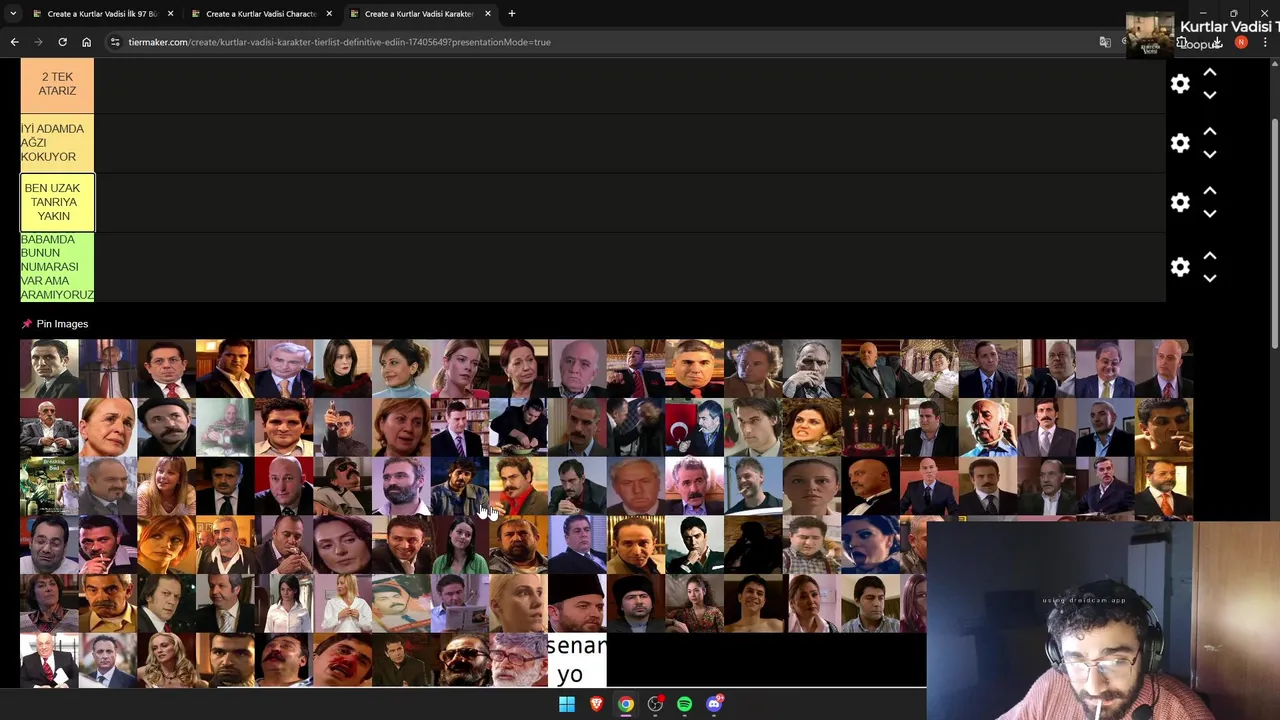Open the browser home page
The image size is (1280, 720).
pos(86,42)
